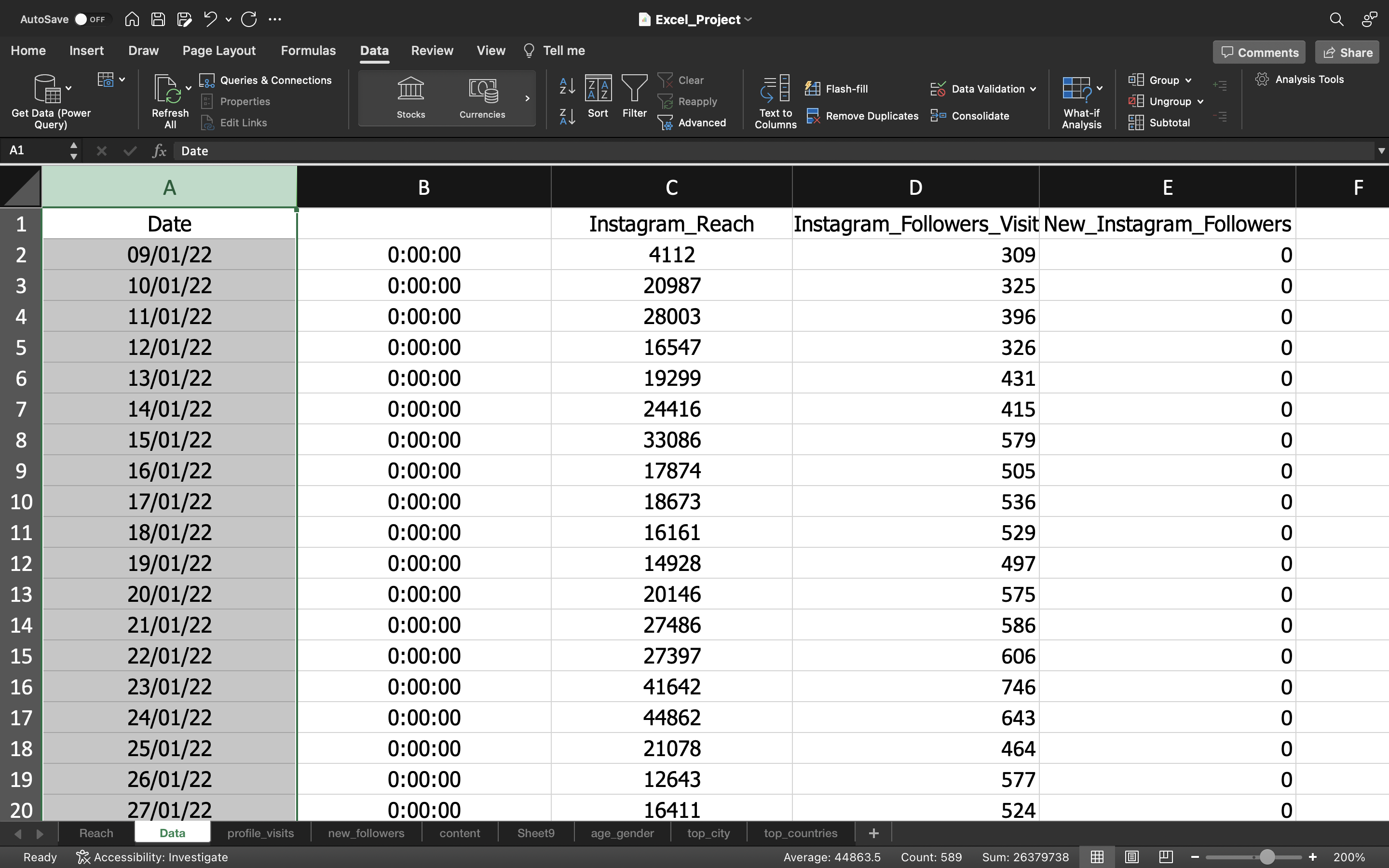Switch to the Formulas tab

coord(308,51)
